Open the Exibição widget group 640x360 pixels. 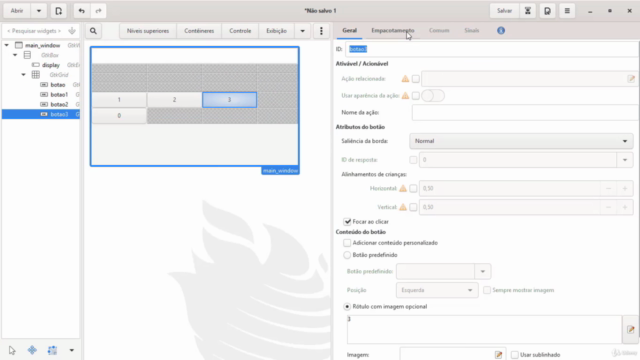pyautogui.click(x=276, y=31)
